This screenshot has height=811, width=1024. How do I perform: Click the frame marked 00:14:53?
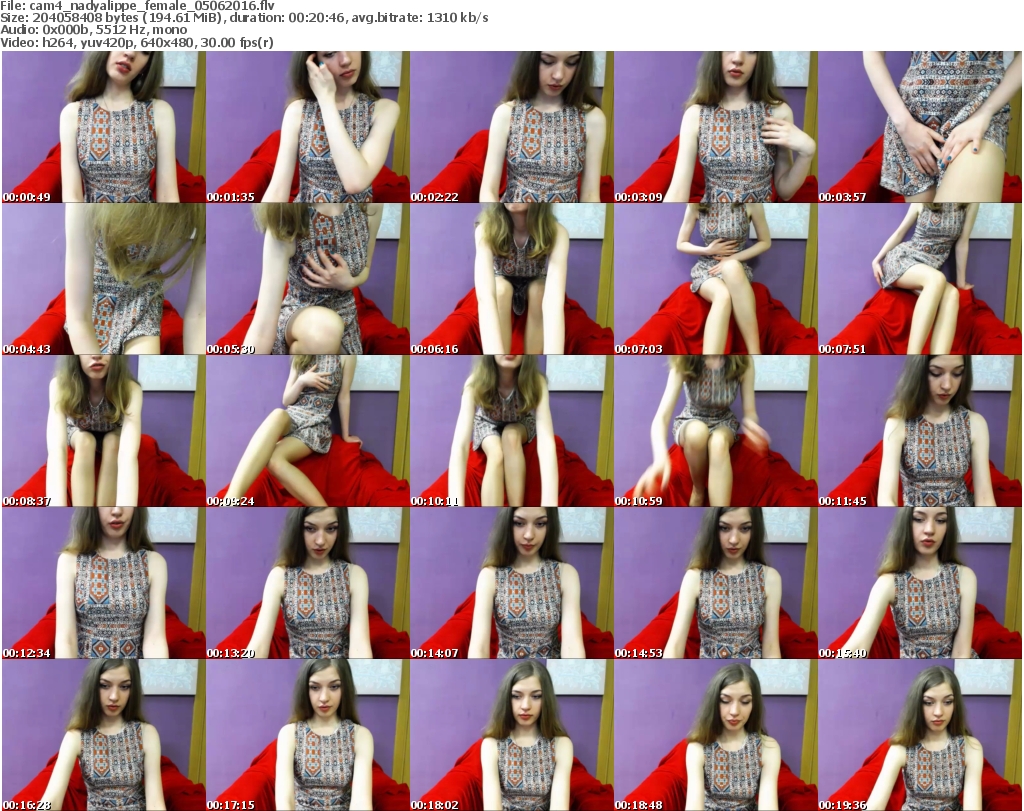click(715, 583)
